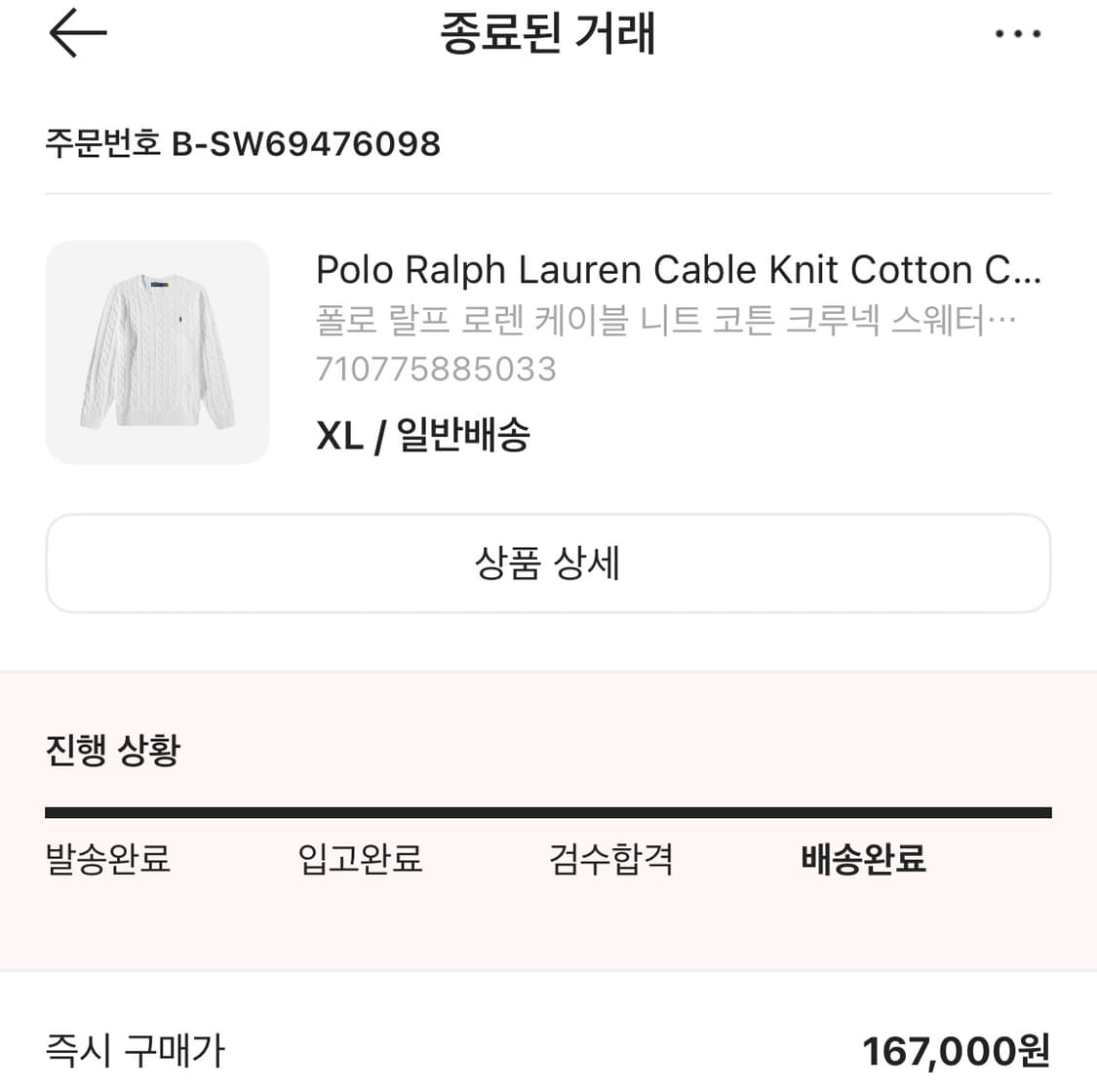This screenshot has width=1097, height=1092.
Task: Tap the Polo sweater product thumbnail
Action: [158, 352]
